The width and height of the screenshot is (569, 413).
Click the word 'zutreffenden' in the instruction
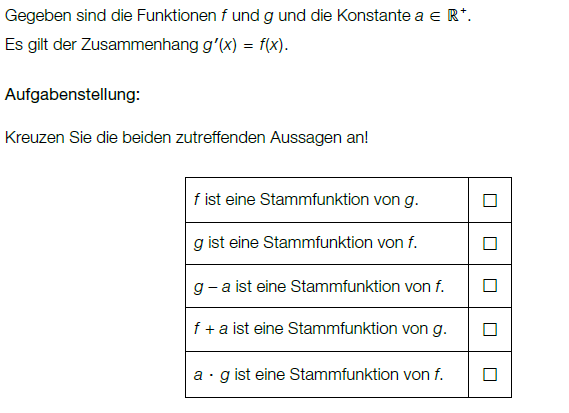(220, 138)
